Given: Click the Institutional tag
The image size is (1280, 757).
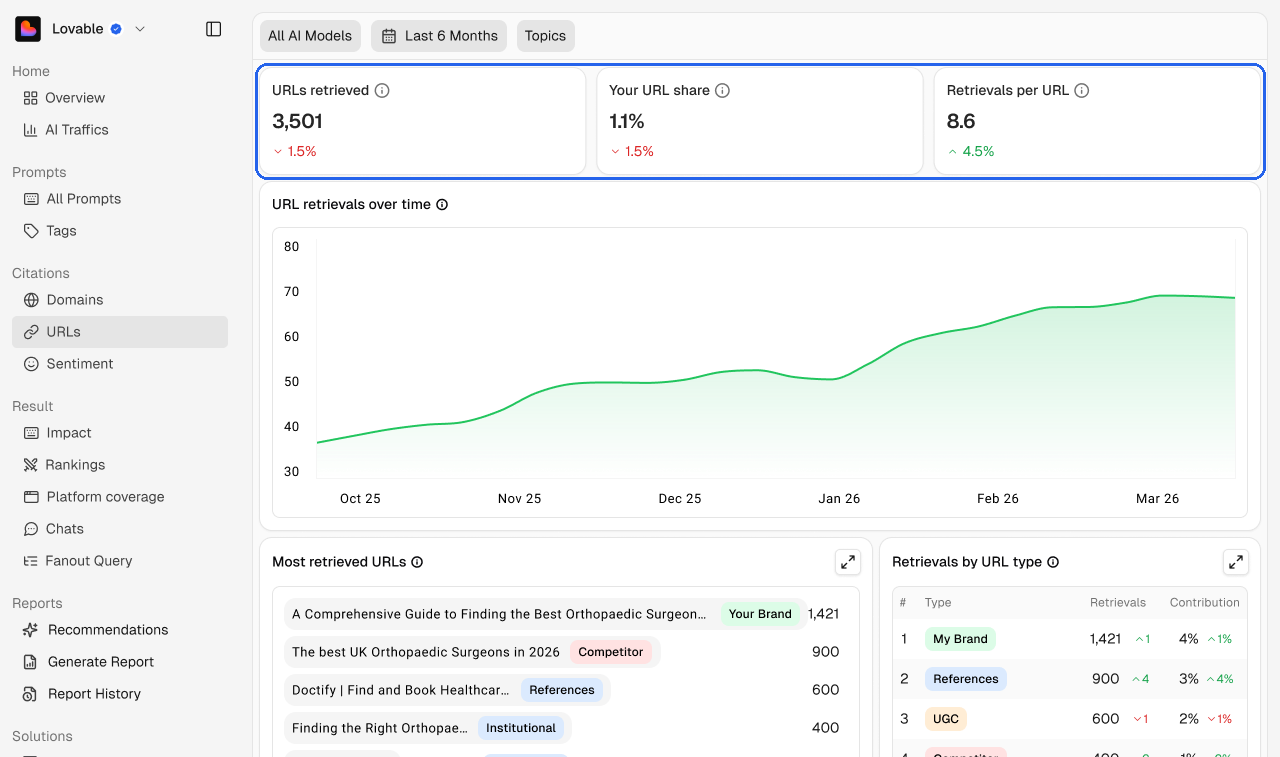Looking at the screenshot, I should [x=521, y=728].
